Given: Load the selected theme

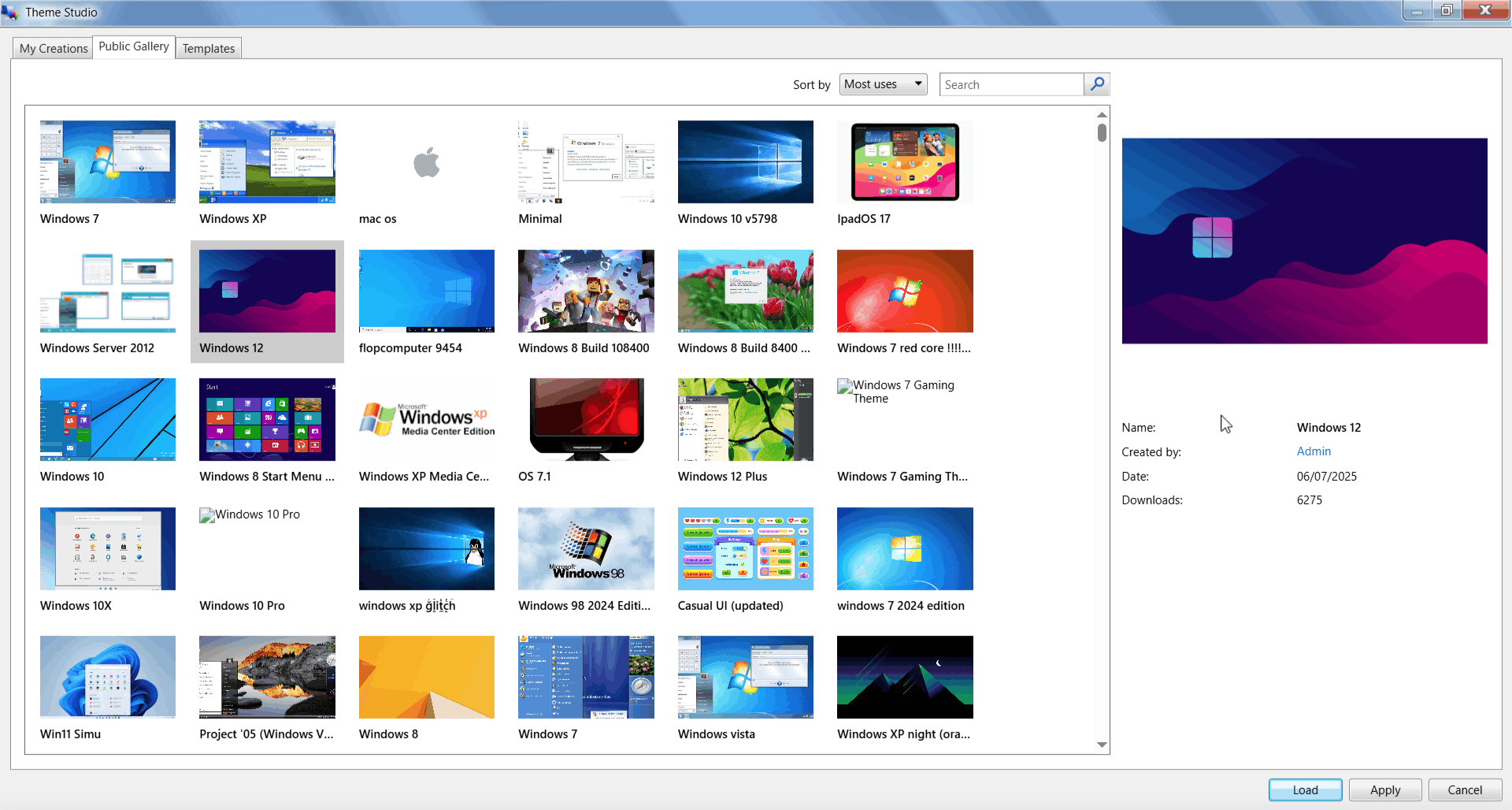Looking at the screenshot, I should [1305, 790].
